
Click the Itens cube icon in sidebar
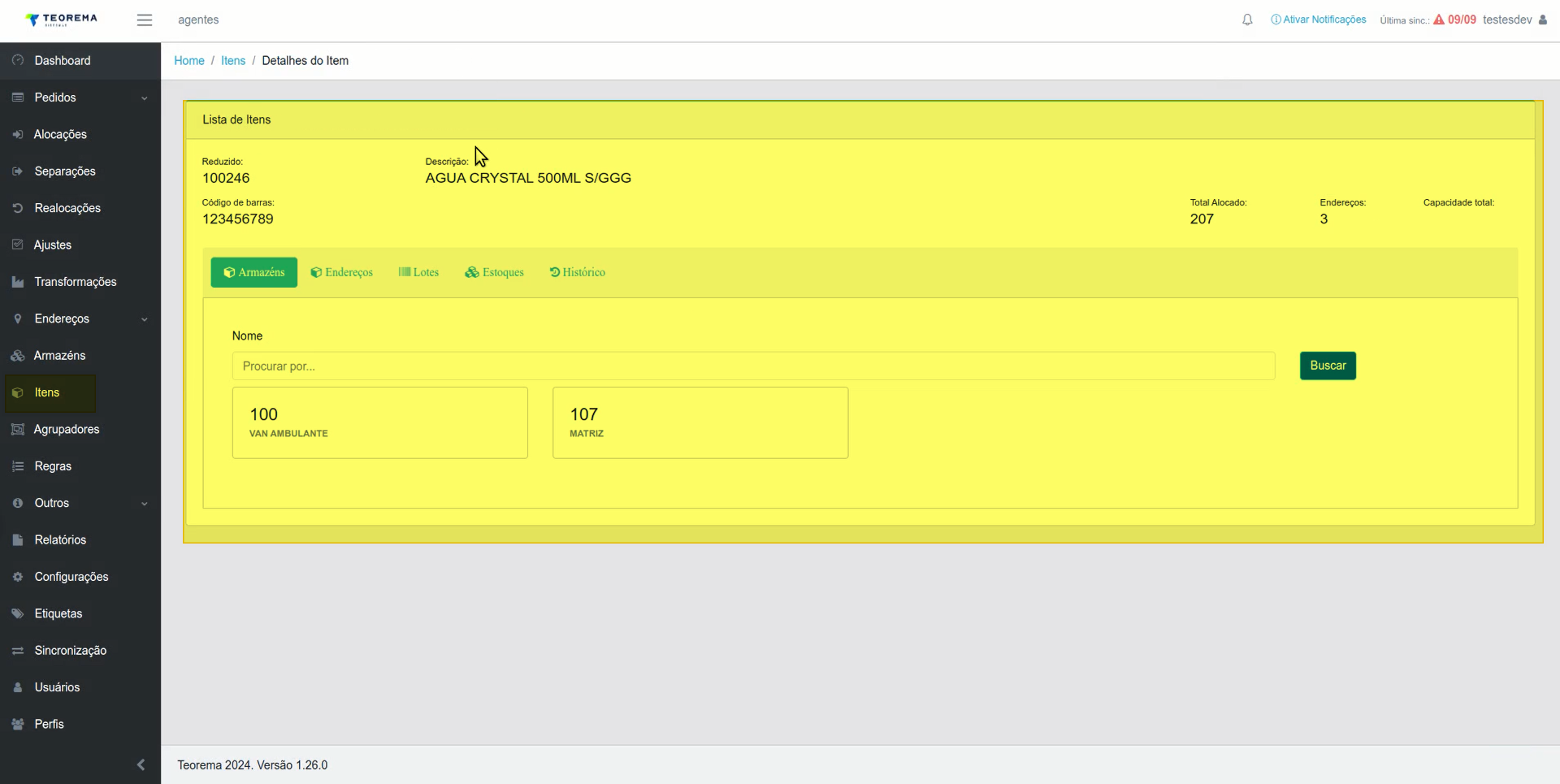point(18,392)
